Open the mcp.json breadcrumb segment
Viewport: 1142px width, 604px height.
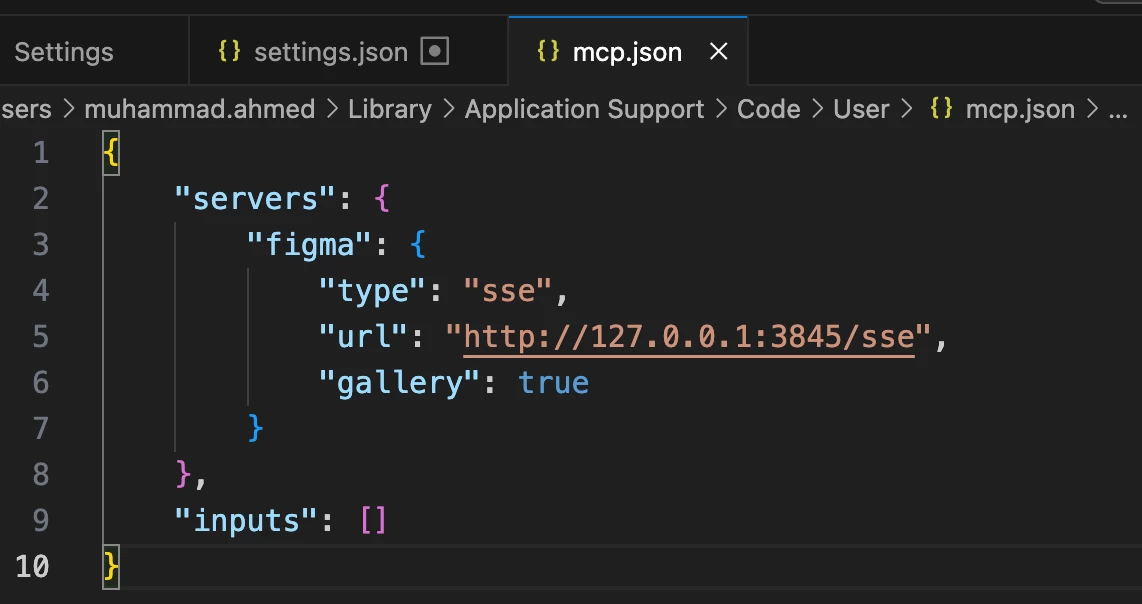pos(1020,109)
